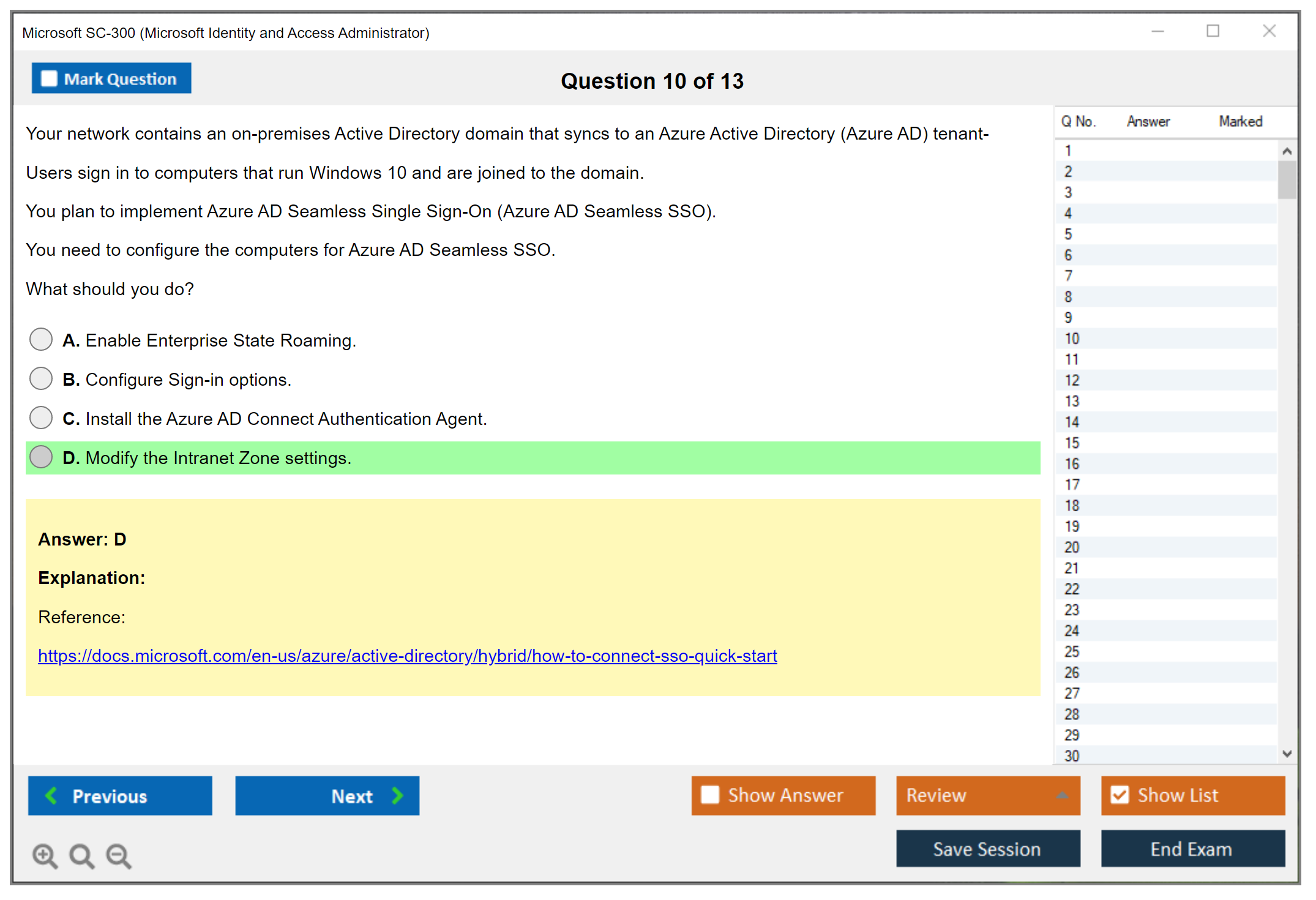
Task: Click the reset zoom magnifier icon
Action: [x=81, y=855]
